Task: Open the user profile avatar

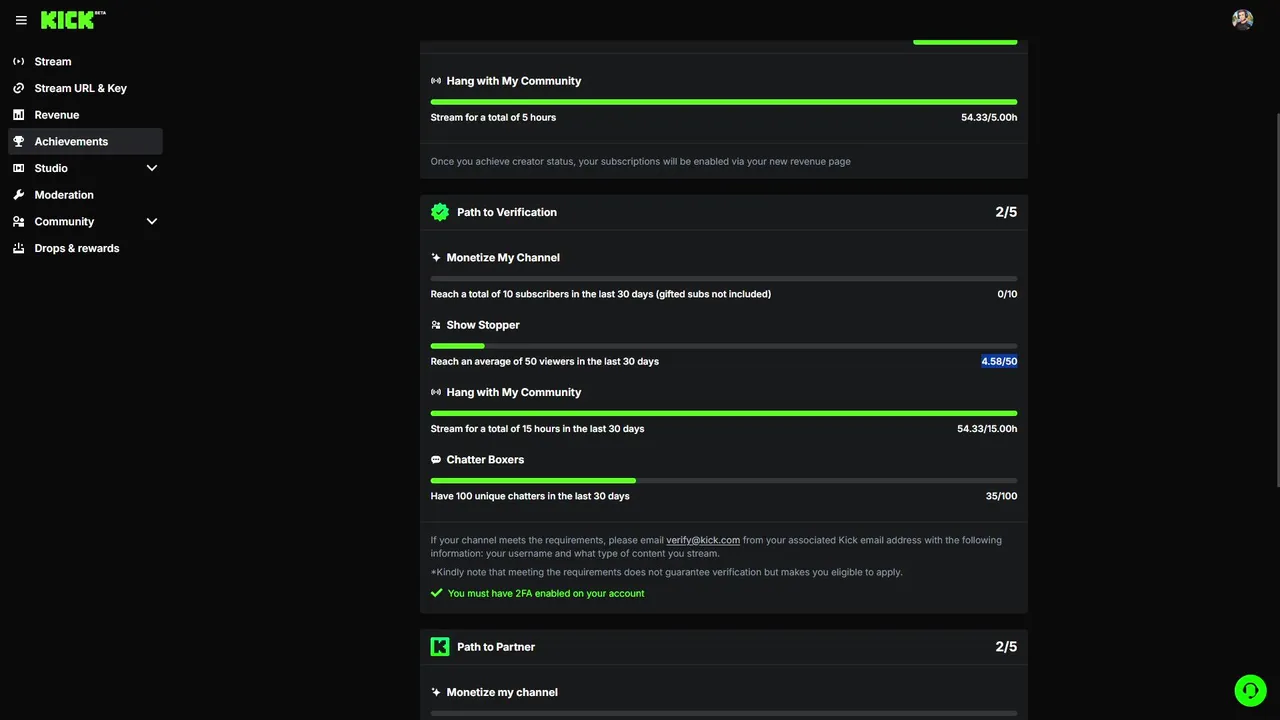Action: (x=1243, y=20)
